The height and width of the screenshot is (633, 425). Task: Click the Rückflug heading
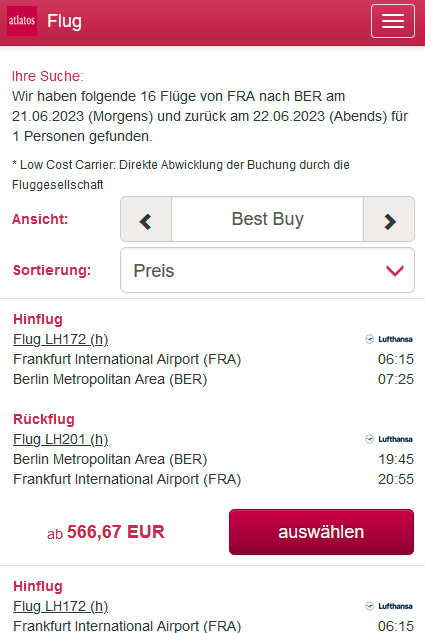[x=44, y=419]
